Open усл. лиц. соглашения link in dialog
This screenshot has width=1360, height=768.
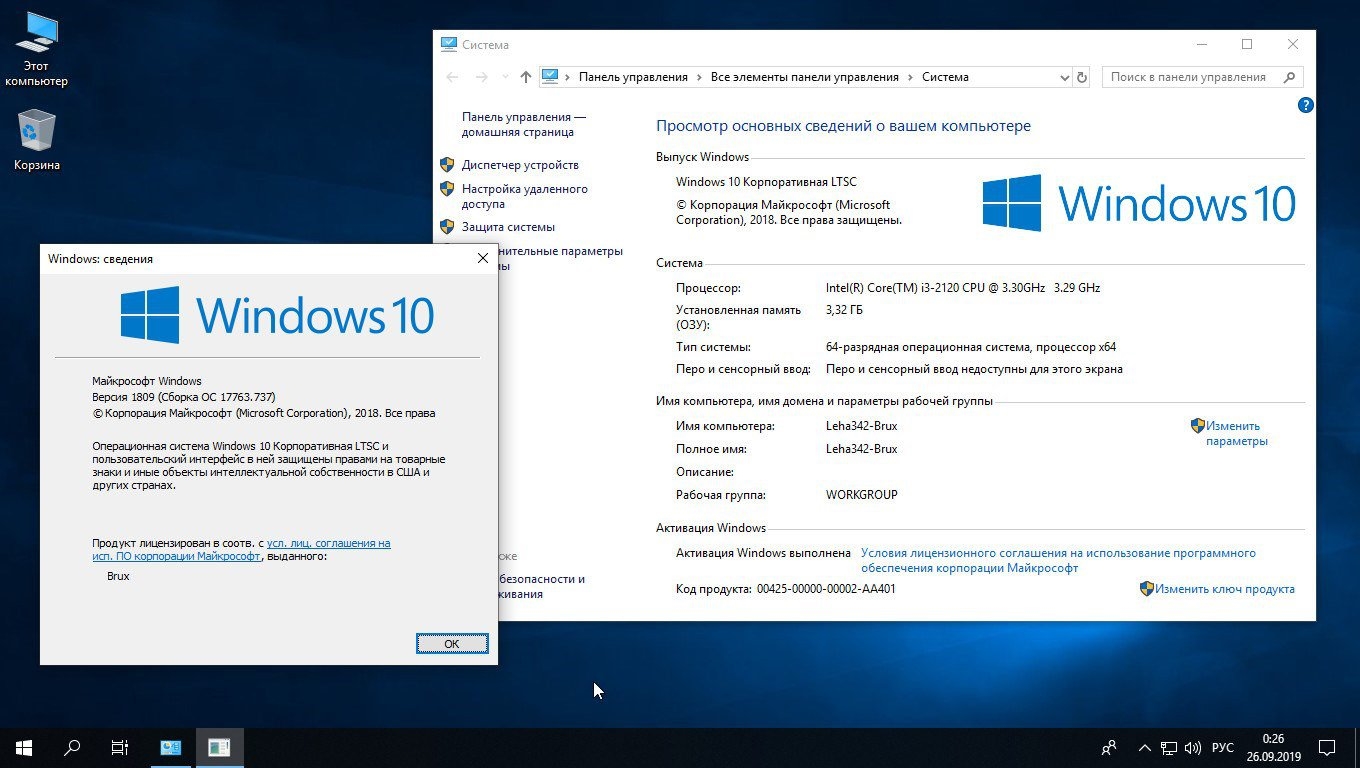pos(241,549)
